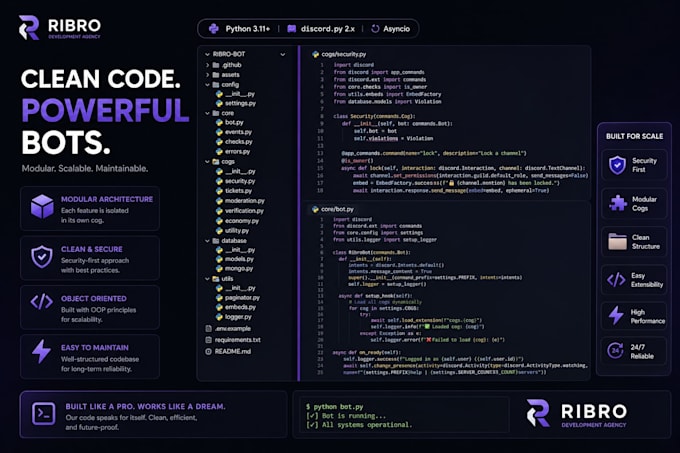
Task: Open utility.py in the file tree
Action: click(x=237, y=230)
